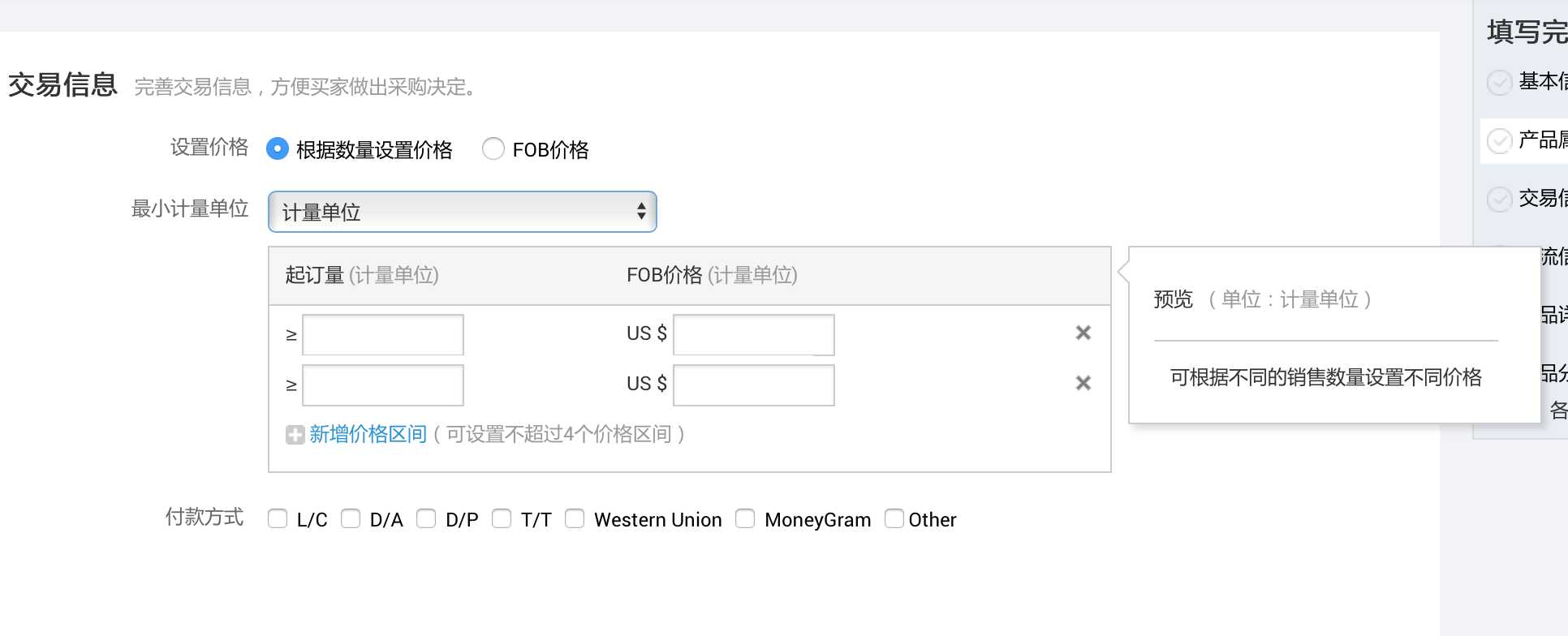Click the dropdown arrows on 计量单位 select
The height and width of the screenshot is (636, 1568).
tap(641, 212)
